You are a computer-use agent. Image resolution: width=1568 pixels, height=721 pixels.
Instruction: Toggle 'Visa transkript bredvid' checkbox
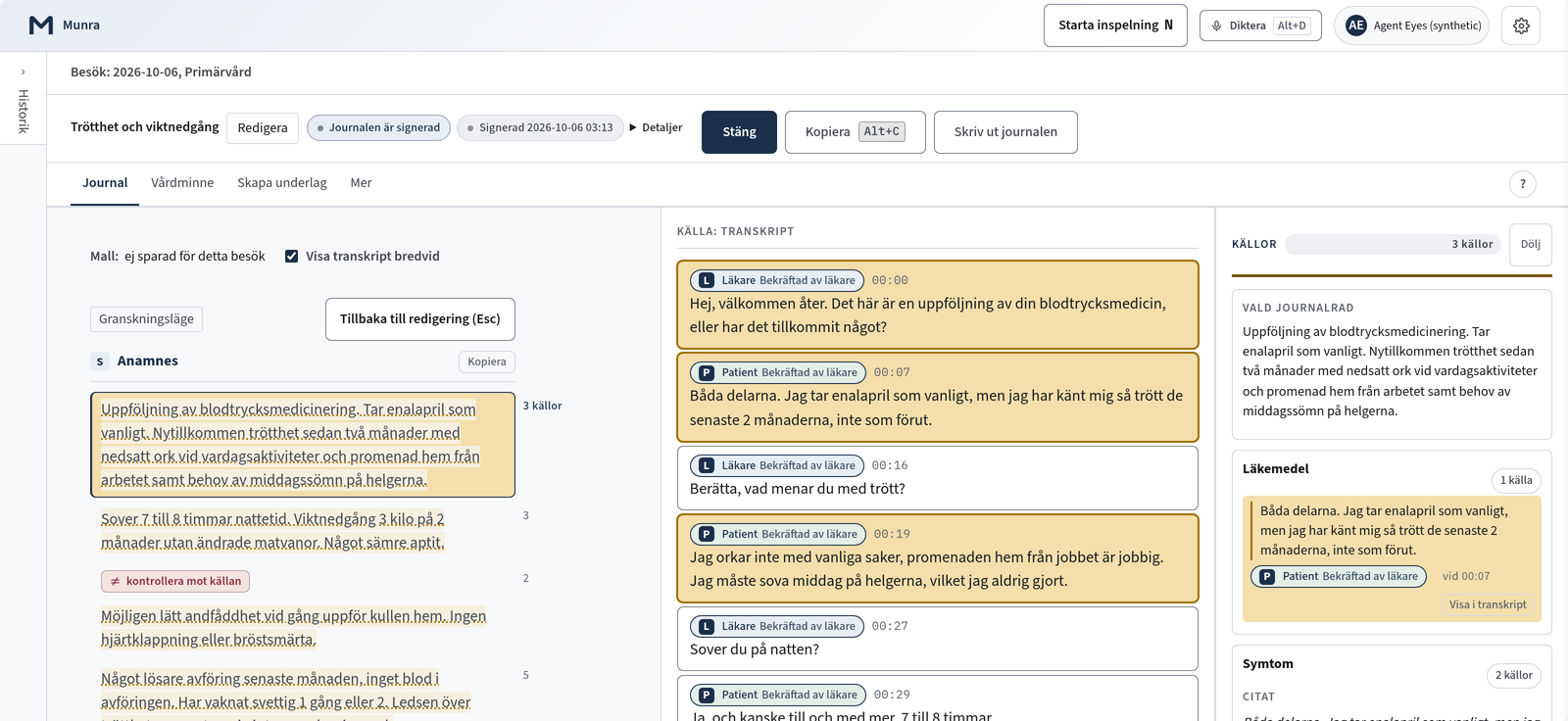click(x=291, y=256)
